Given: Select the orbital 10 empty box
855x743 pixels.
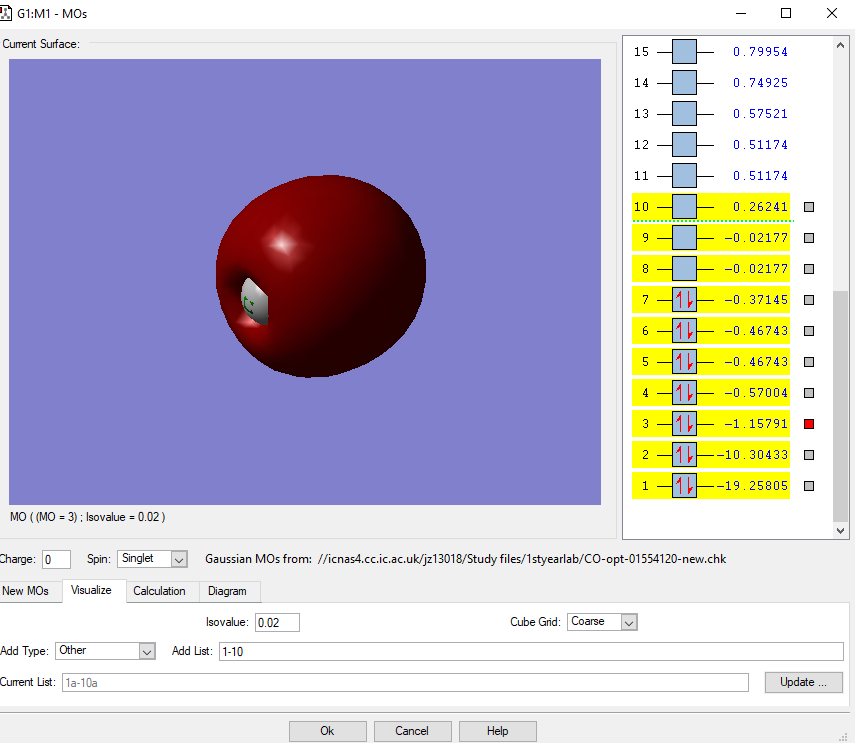Looking at the screenshot, I should tap(684, 207).
